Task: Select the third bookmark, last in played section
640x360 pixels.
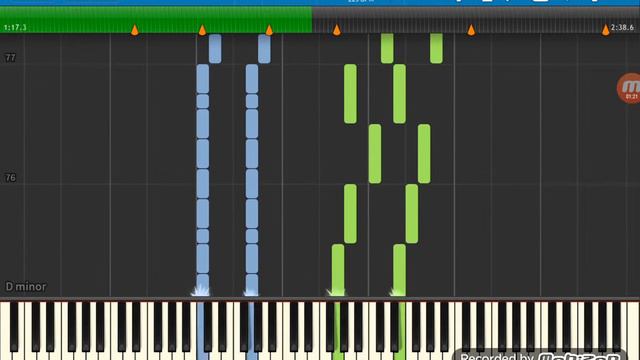Action: 269,30
